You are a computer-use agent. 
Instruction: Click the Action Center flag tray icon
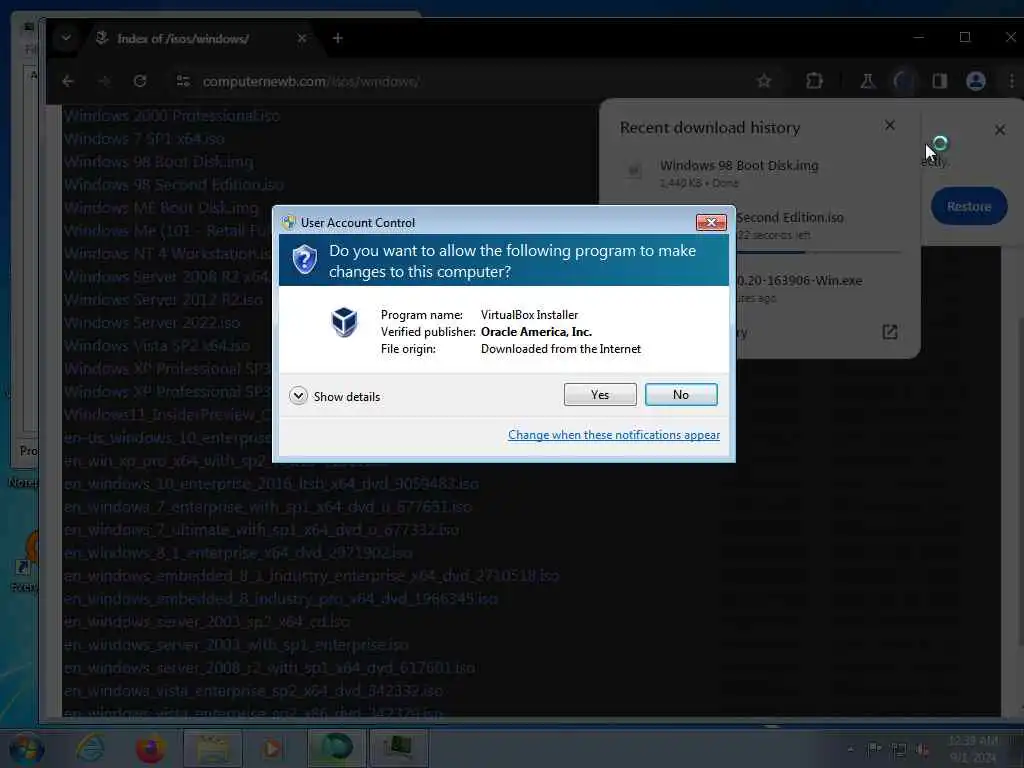(874, 749)
